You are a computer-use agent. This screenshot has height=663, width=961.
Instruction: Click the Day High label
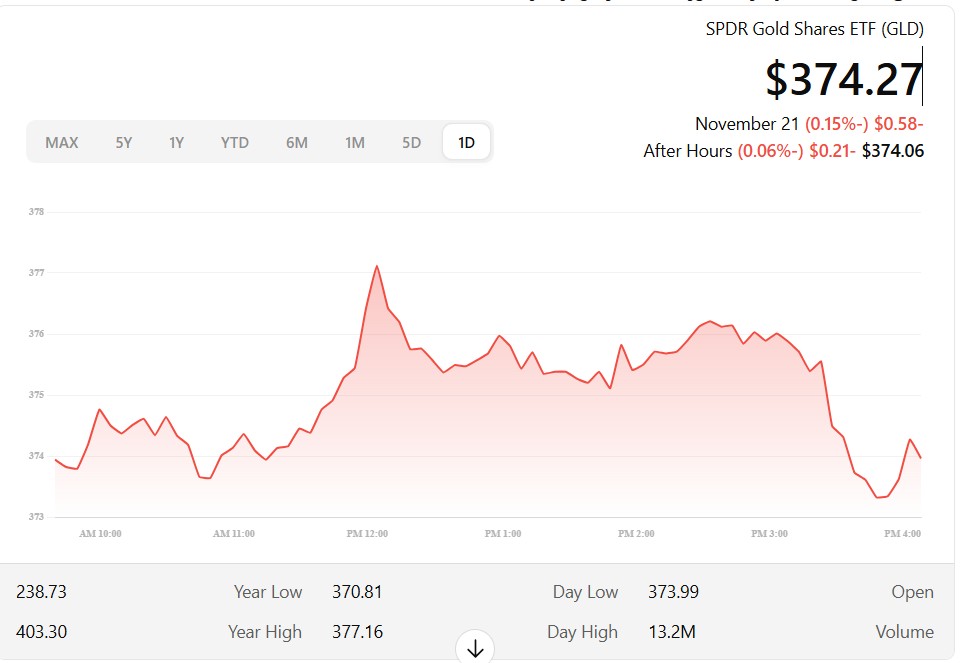(582, 632)
